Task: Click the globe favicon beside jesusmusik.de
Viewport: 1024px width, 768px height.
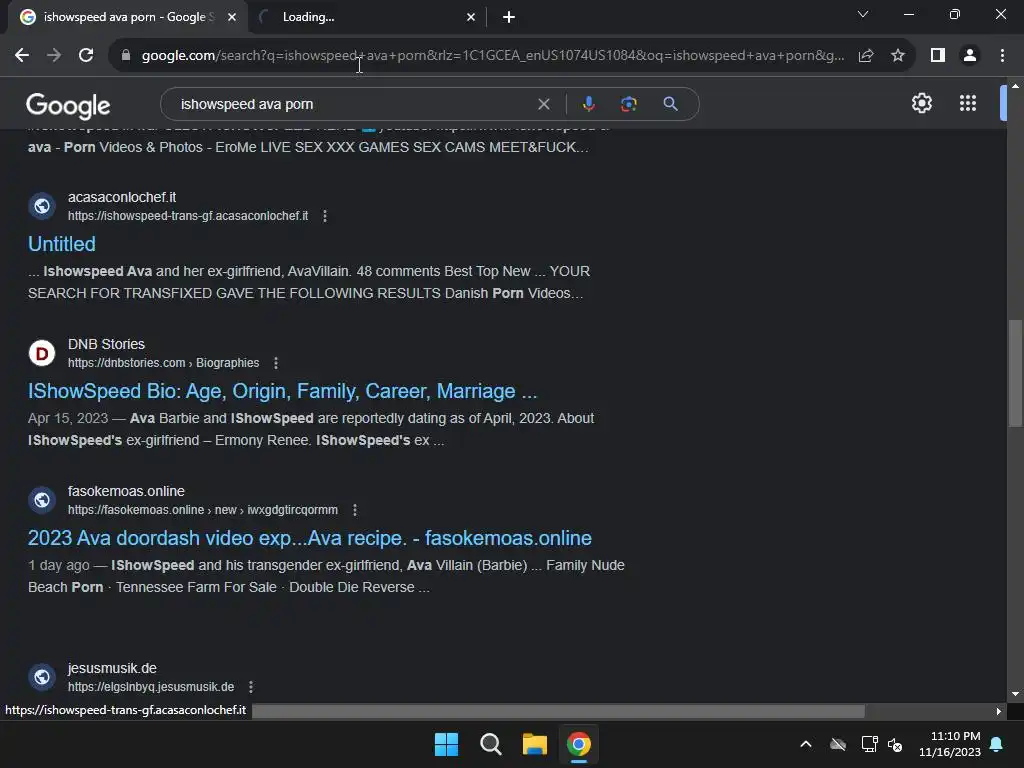Action: pyautogui.click(x=42, y=677)
